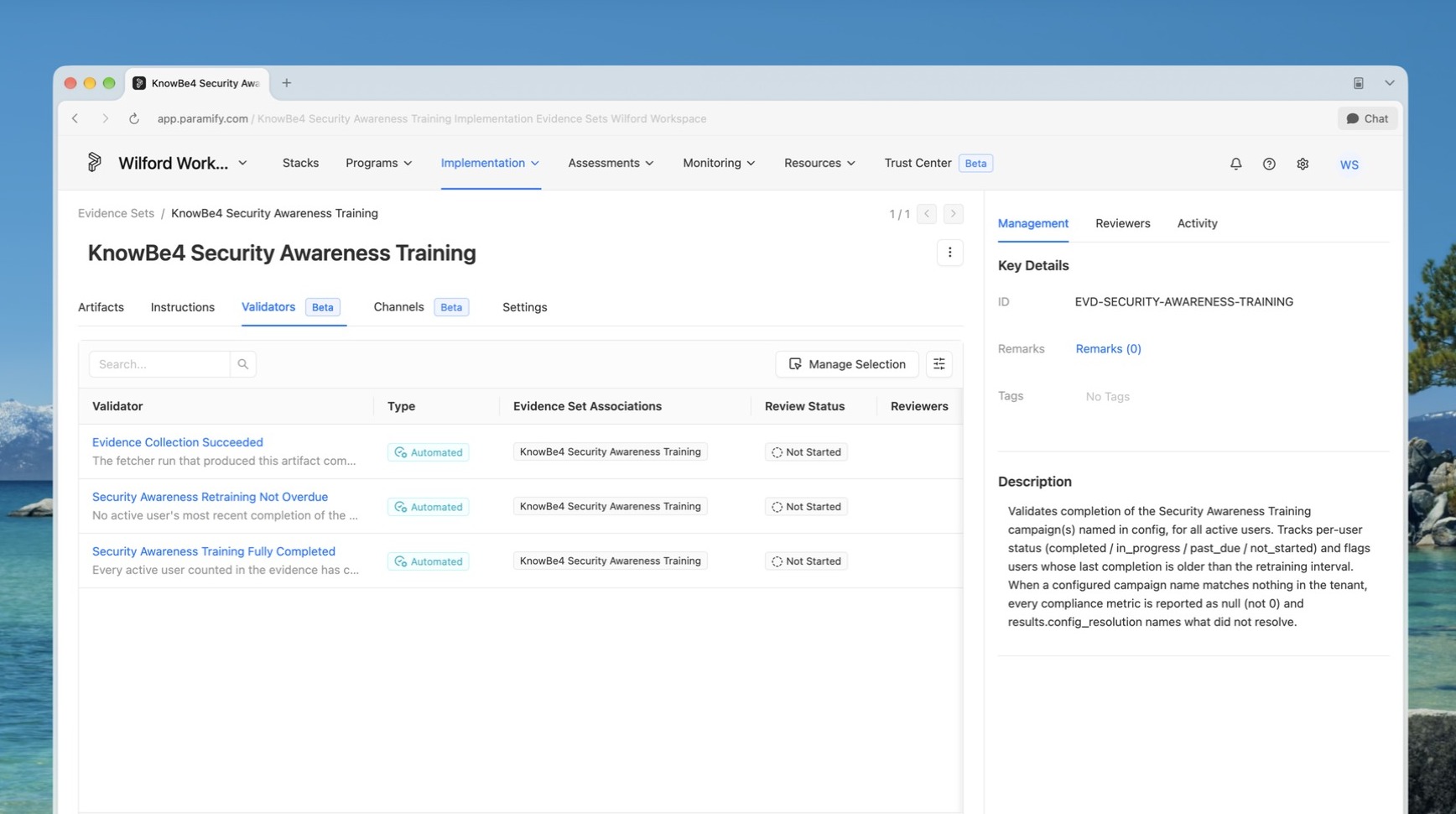Open the Chat panel
Screen dimensions: 1456x814
tap(1367, 119)
